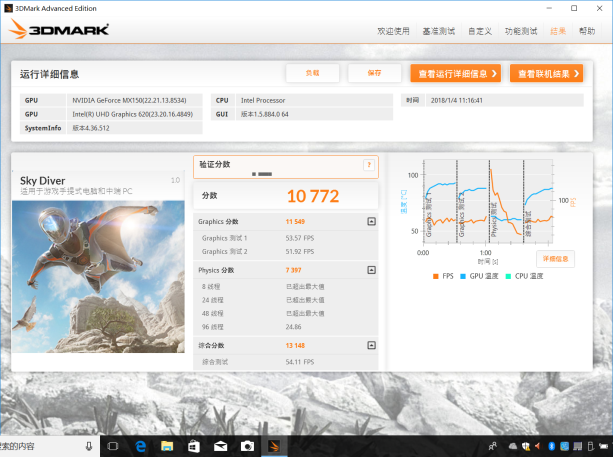The height and width of the screenshot is (457, 613).
Task: Click the Intel(R) UHD Graphics 620 field
Action: 134,114
